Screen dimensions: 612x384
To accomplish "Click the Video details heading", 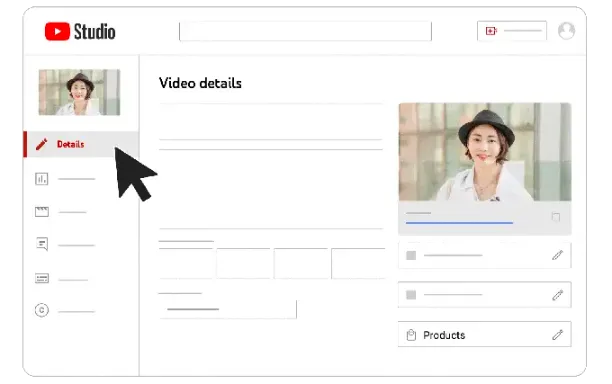I will click(x=200, y=83).
